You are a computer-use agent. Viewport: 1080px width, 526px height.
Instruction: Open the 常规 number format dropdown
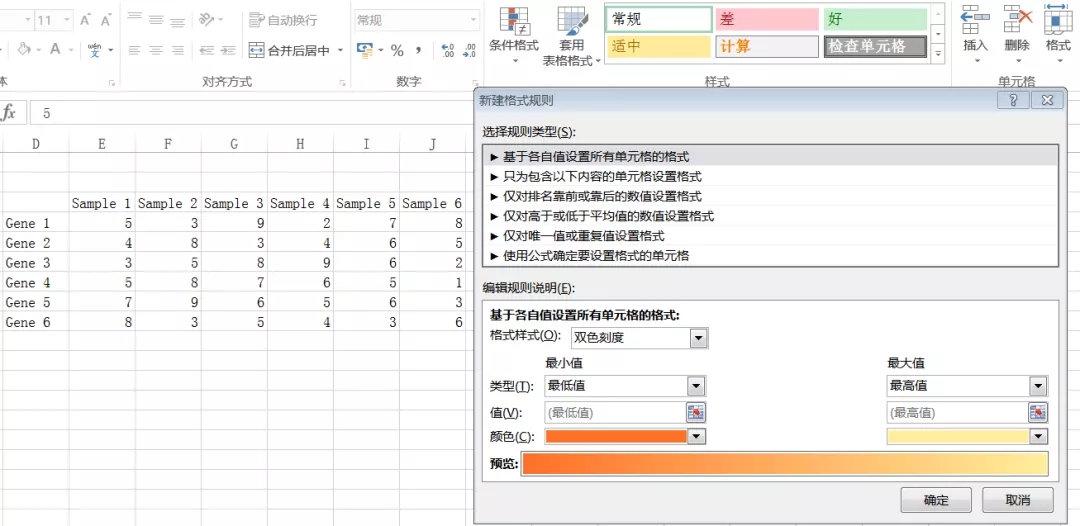[x=474, y=20]
